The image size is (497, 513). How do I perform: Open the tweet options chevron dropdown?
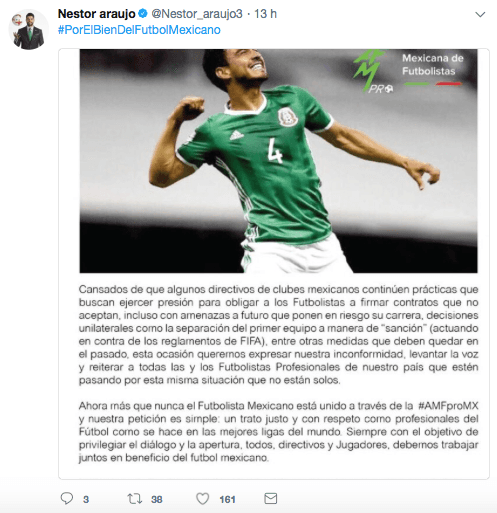(480, 14)
